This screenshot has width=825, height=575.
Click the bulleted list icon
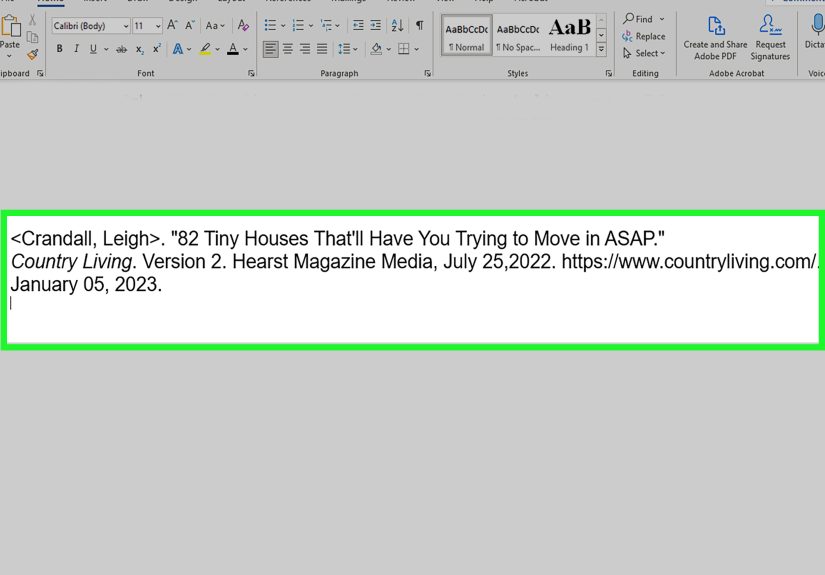point(270,25)
